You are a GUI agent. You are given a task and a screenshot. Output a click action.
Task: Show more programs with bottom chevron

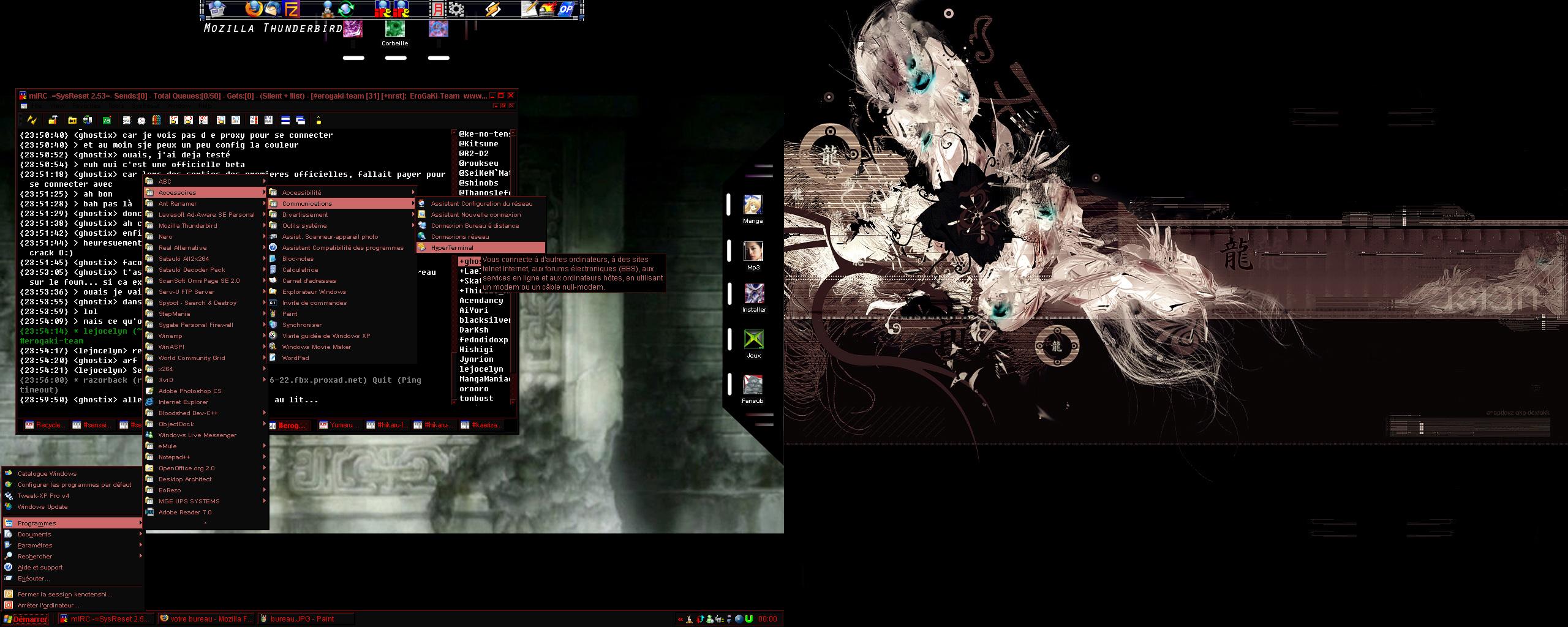(x=205, y=523)
